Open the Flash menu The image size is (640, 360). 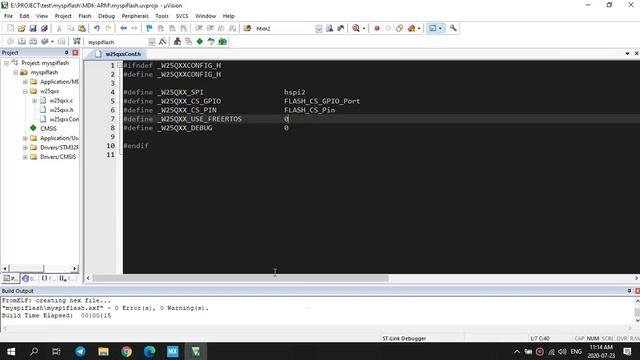[85, 16]
